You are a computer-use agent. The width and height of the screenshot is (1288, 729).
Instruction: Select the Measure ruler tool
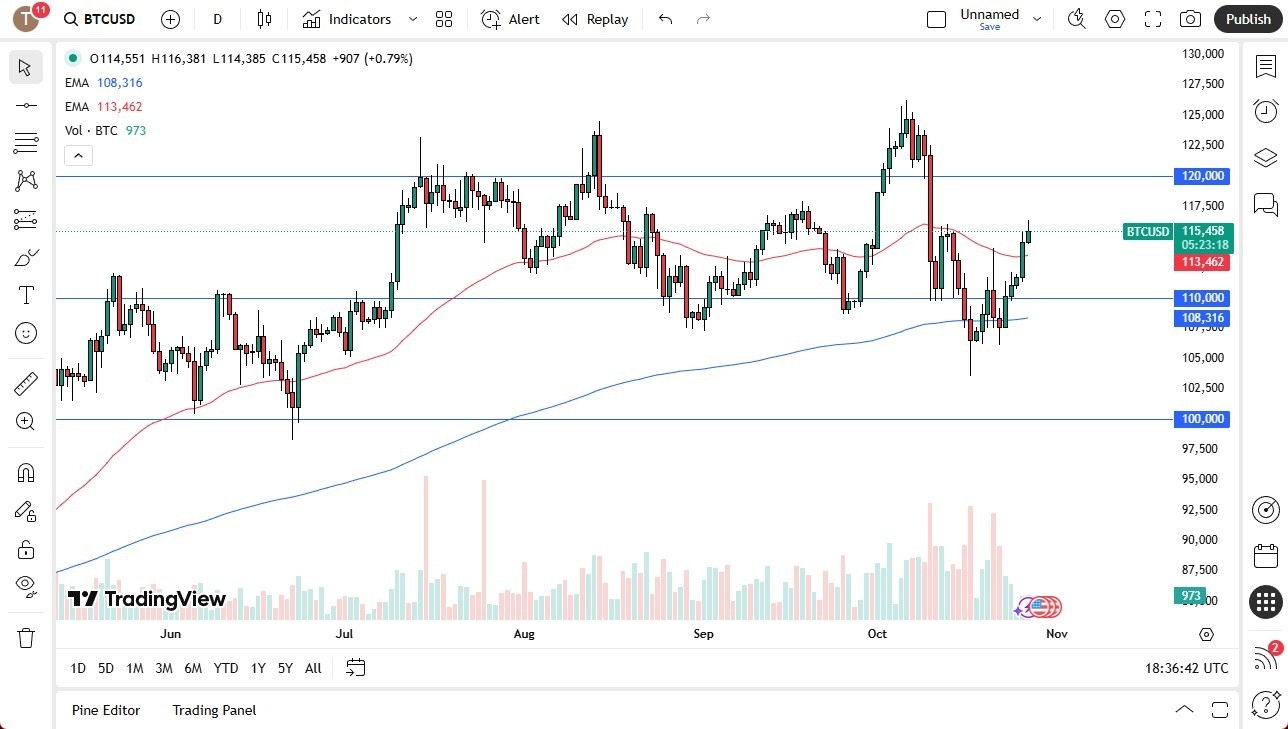[x=25, y=383]
